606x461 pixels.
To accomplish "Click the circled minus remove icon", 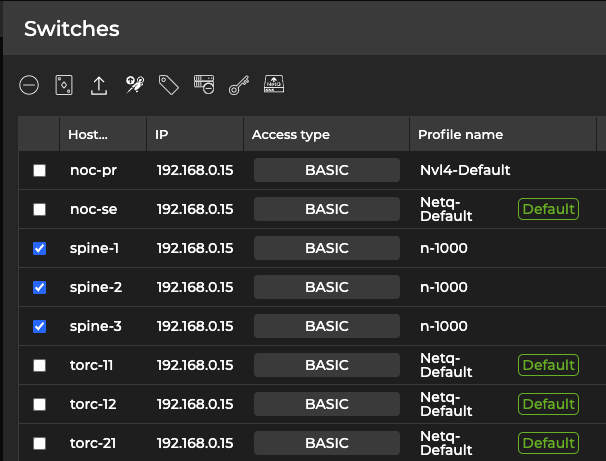I will tap(29, 86).
